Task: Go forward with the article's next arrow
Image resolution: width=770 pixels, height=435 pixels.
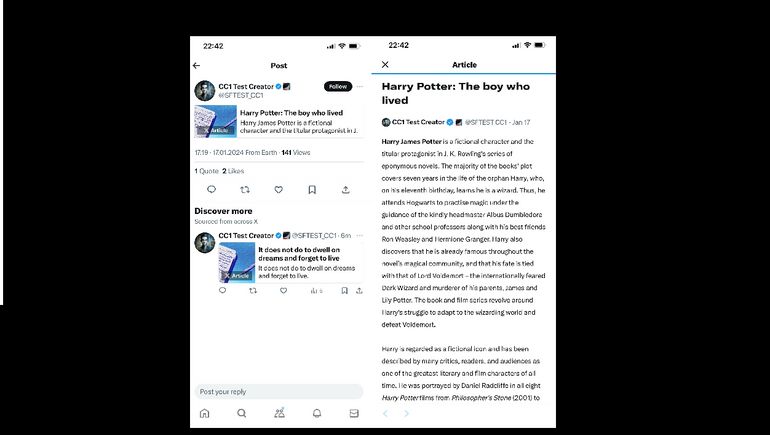Action: click(406, 414)
